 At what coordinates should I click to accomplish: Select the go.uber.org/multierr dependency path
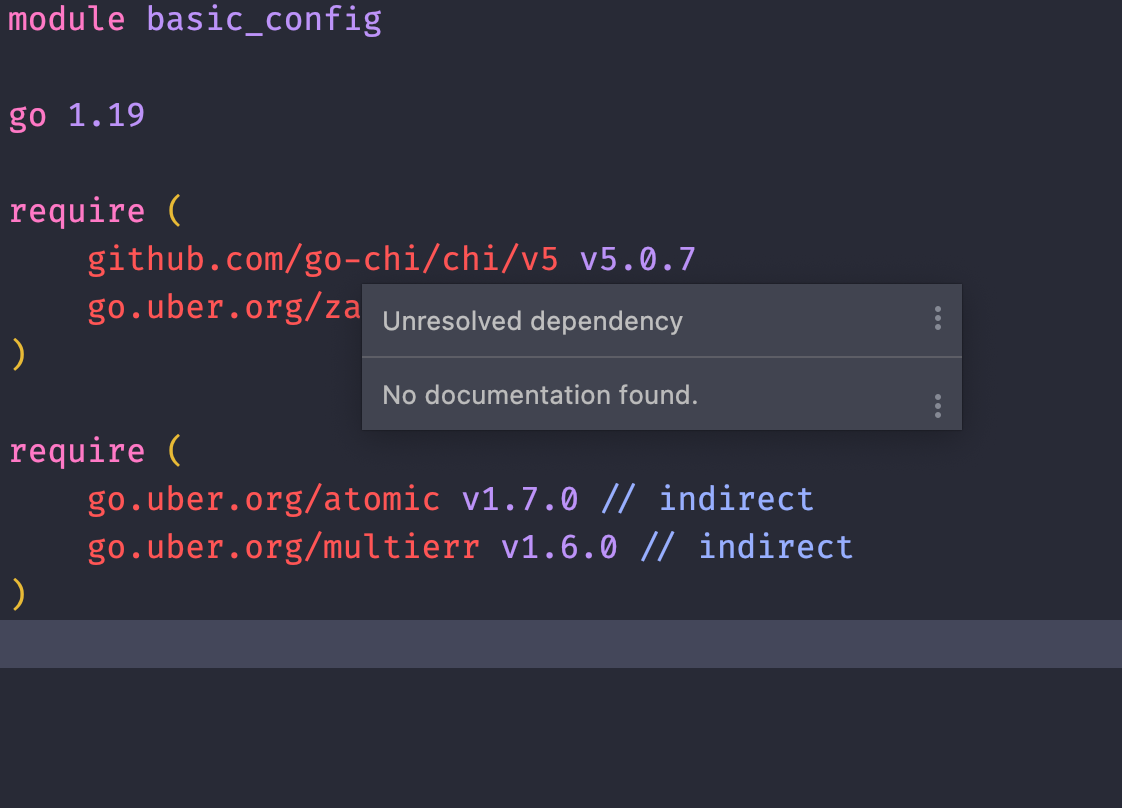coord(283,547)
